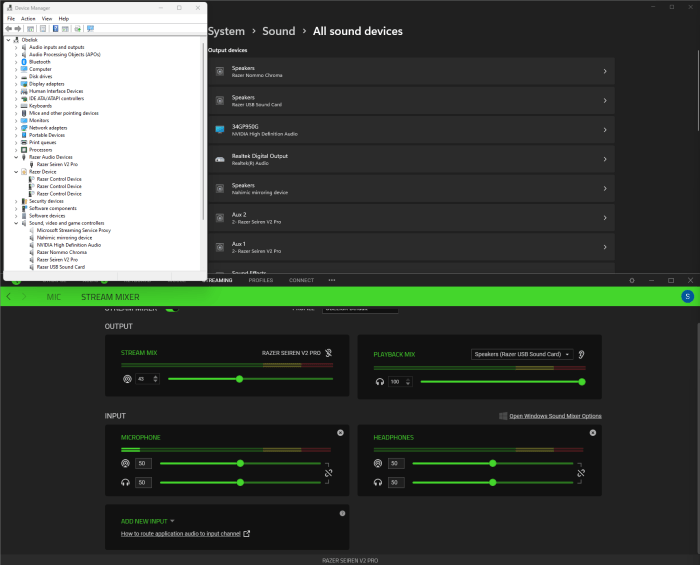700x565 pixels.
Task: Open Synapse settings gear icon
Action: (x=632, y=280)
